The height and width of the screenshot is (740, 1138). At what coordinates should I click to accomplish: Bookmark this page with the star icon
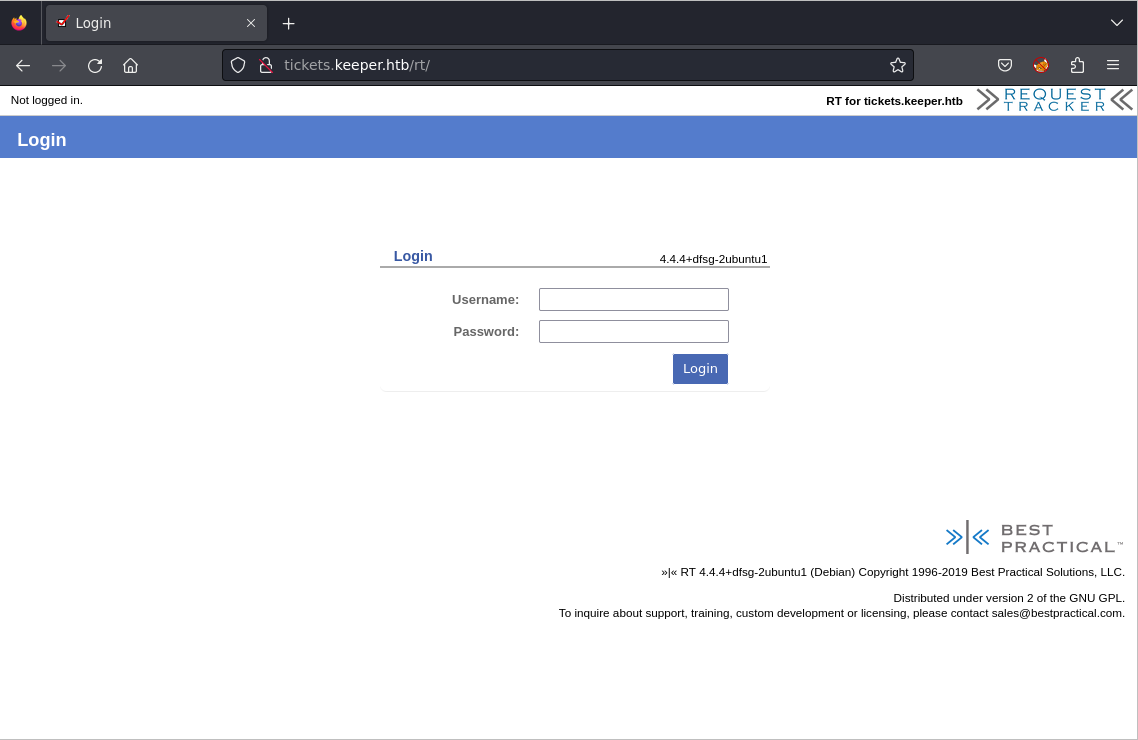tap(897, 65)
